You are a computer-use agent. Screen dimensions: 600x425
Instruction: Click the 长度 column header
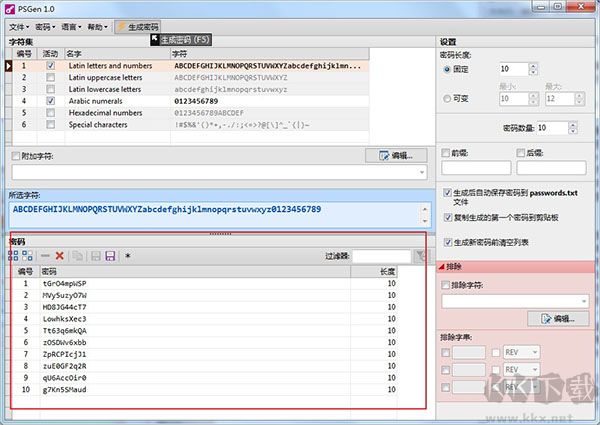coord(374,272)
